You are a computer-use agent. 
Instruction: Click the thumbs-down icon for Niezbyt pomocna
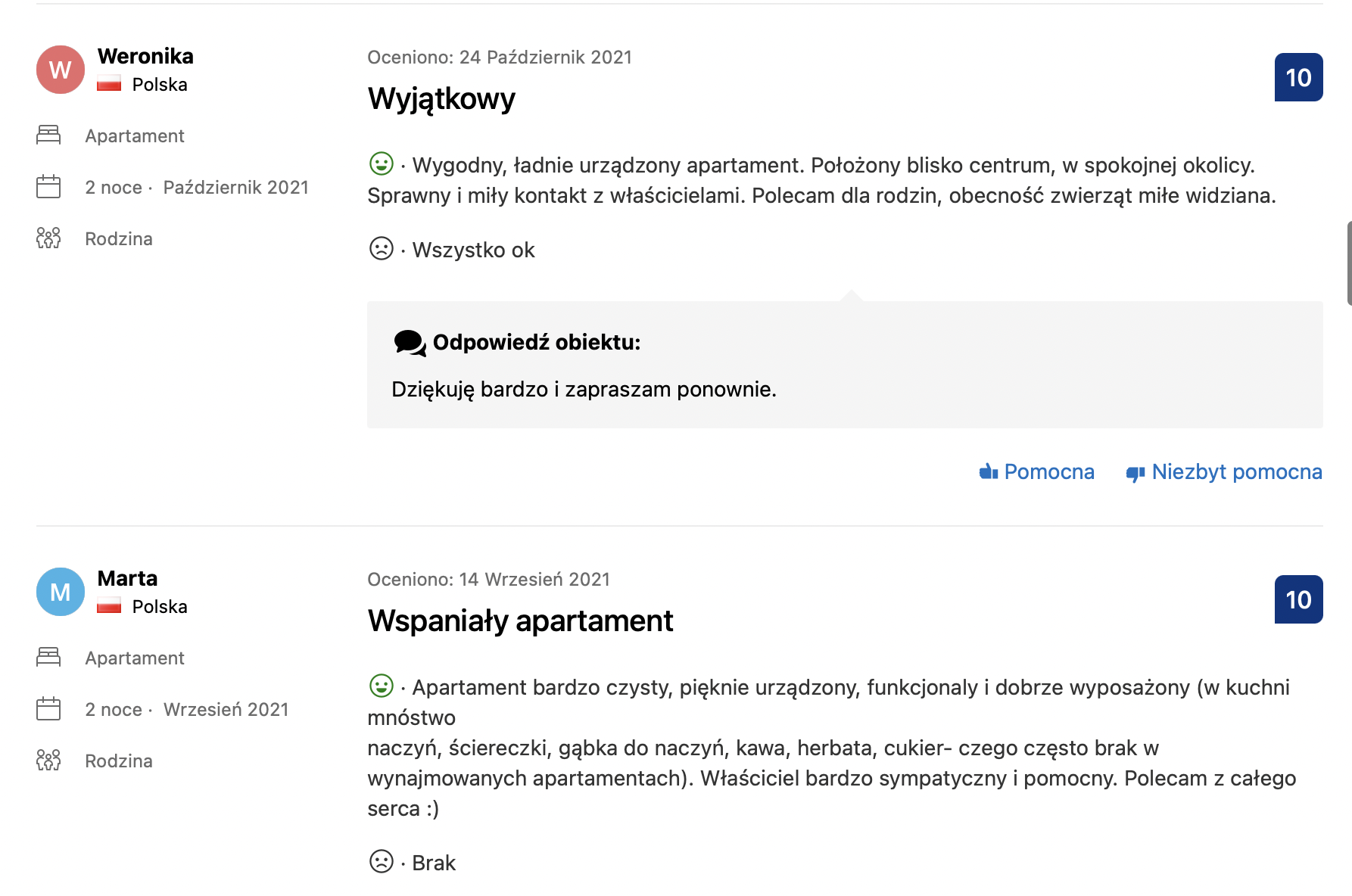[x=1135, y=474]
